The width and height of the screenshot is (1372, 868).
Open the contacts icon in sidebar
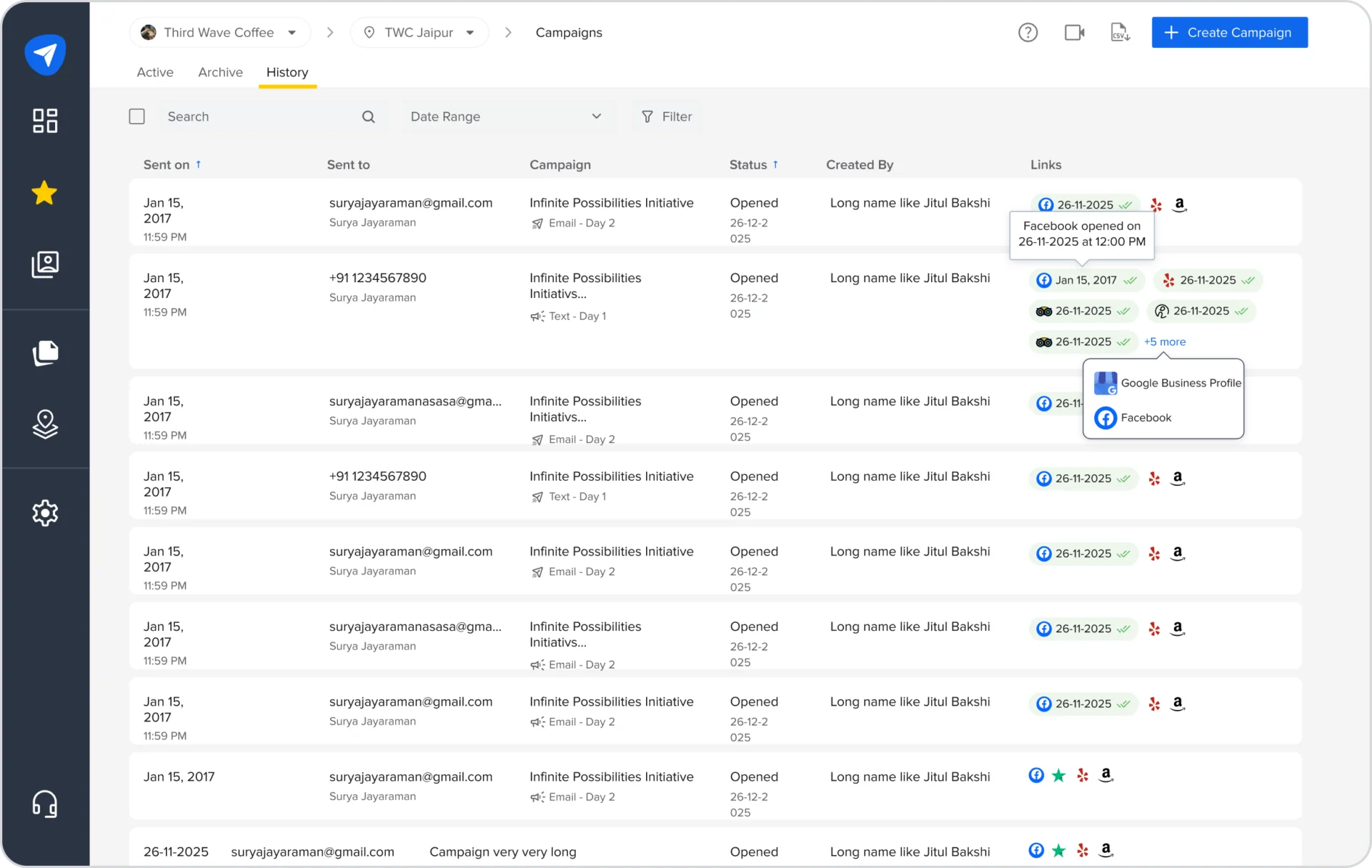[45, 264]
